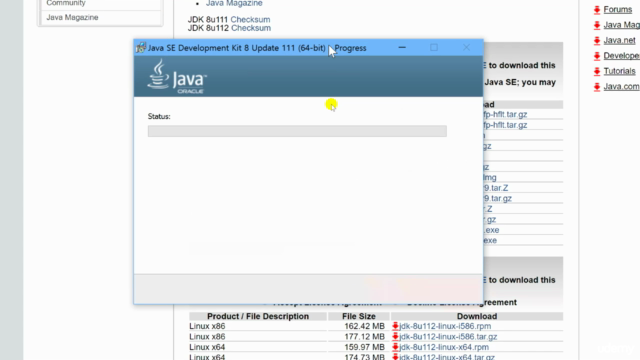The image size is (640, 360).
Task: Click the 162.42 MB file size cell
Action: (364, 326)
